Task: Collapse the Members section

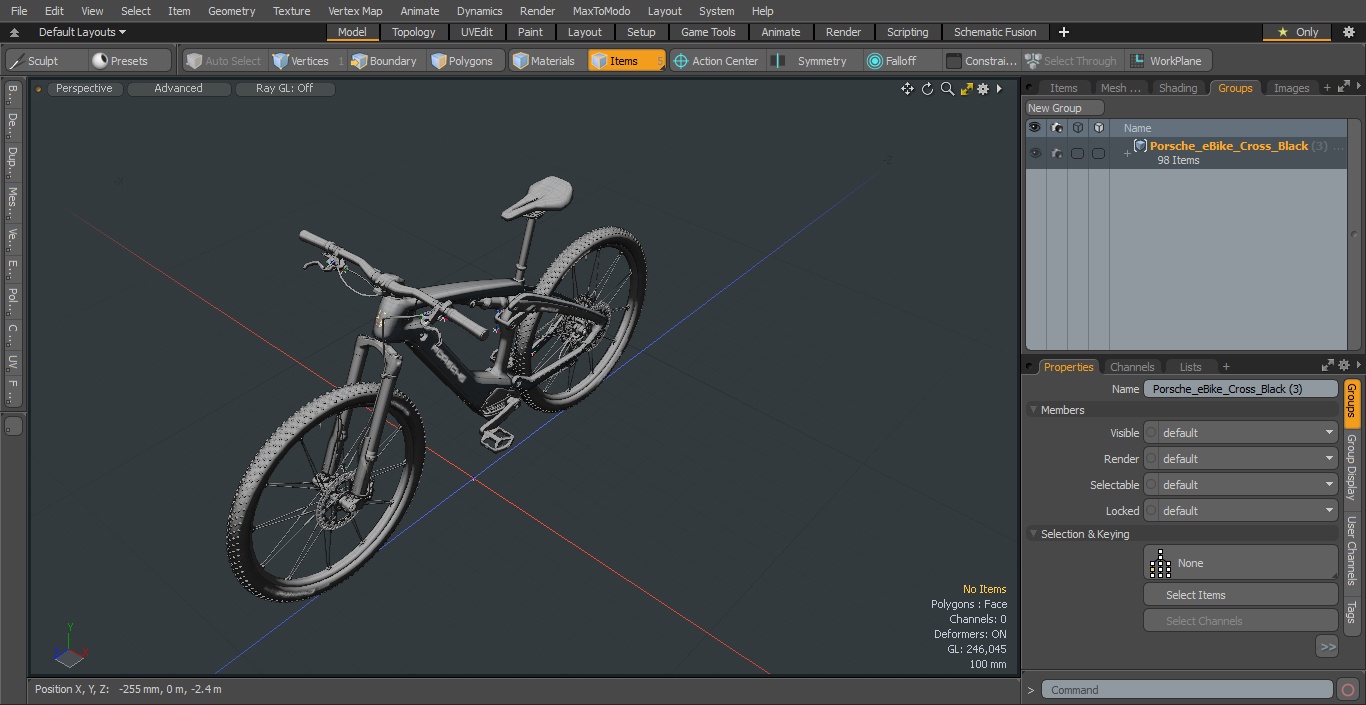Action: tap(1033, 410)
